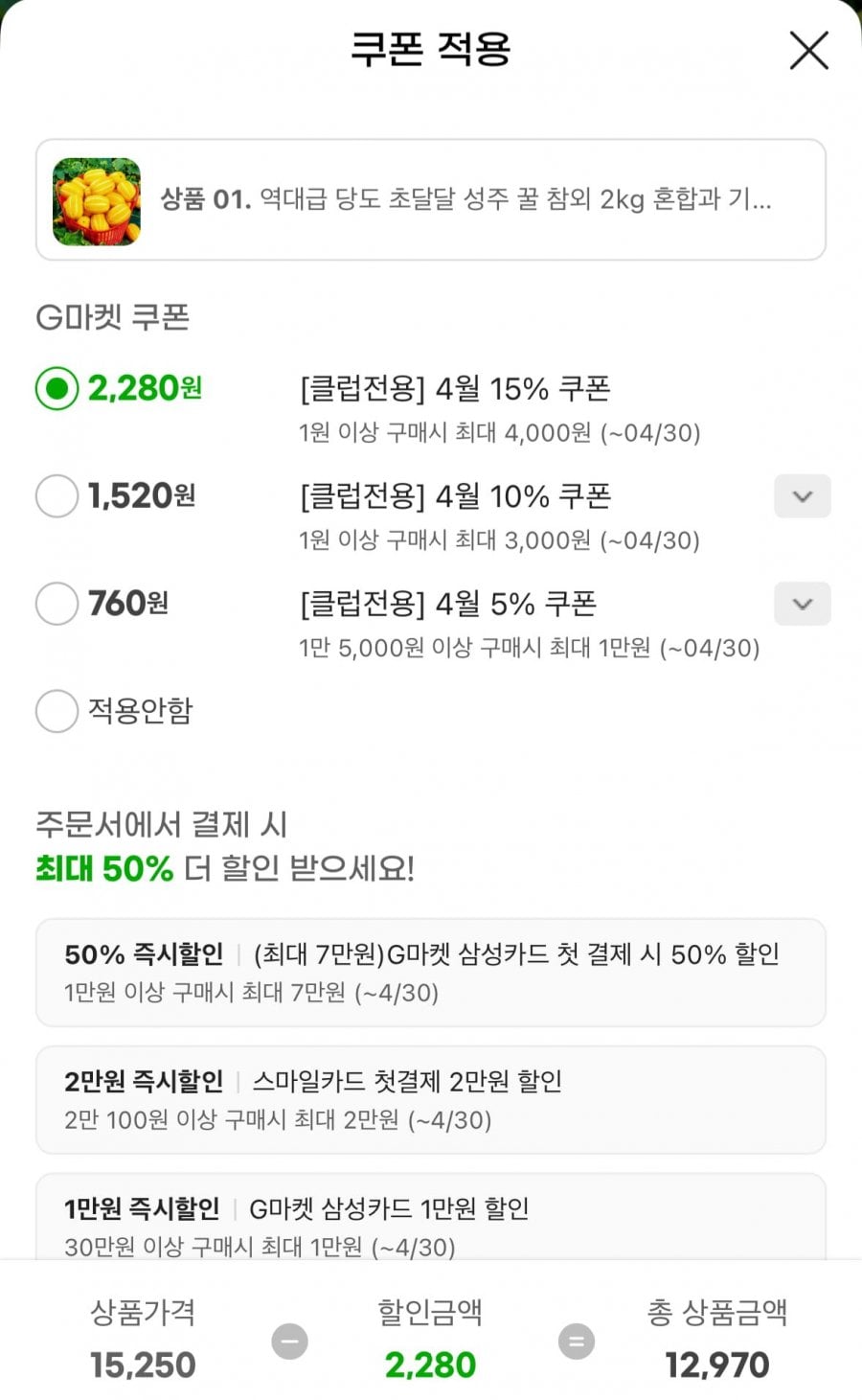Image resolution: width=862 pixels, height=1400 pixels.
Task: Close the 쿠폰 적용 coupon dialog
Action: (808, 50)
